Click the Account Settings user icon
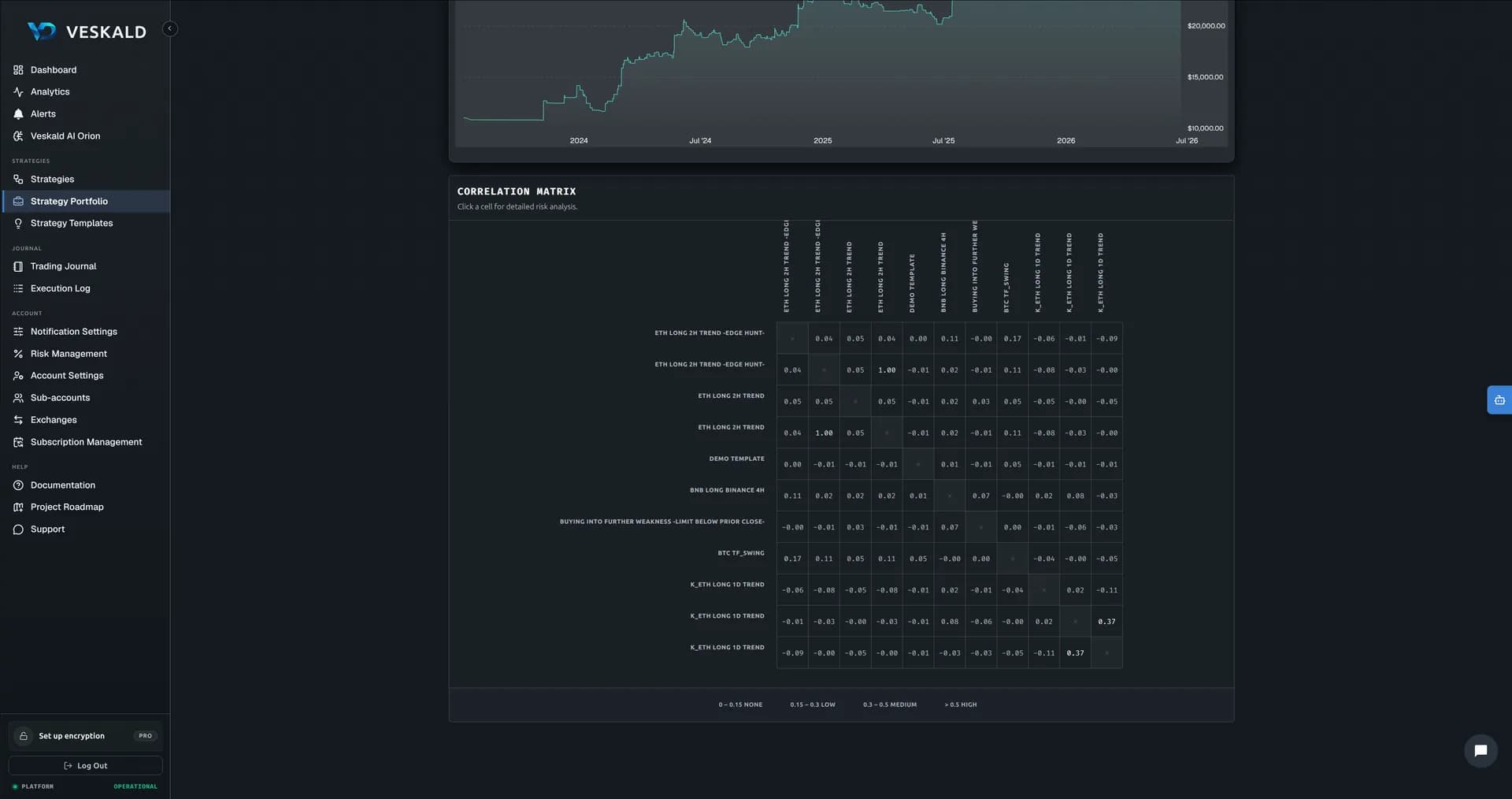The height and width of the screenshot is (799, 1512). [x=18, y=376]
